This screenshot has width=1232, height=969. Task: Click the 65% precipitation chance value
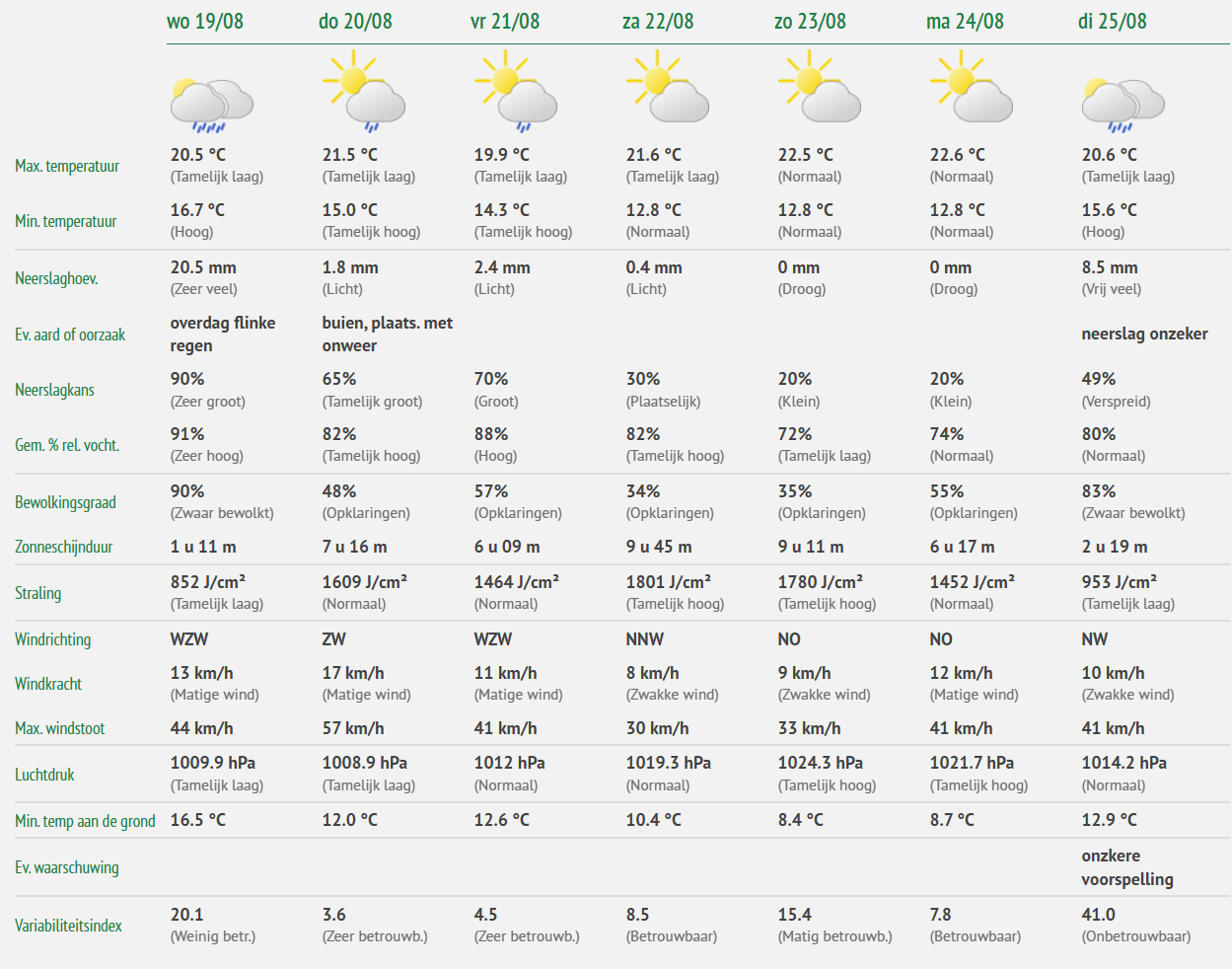[339, 379]
